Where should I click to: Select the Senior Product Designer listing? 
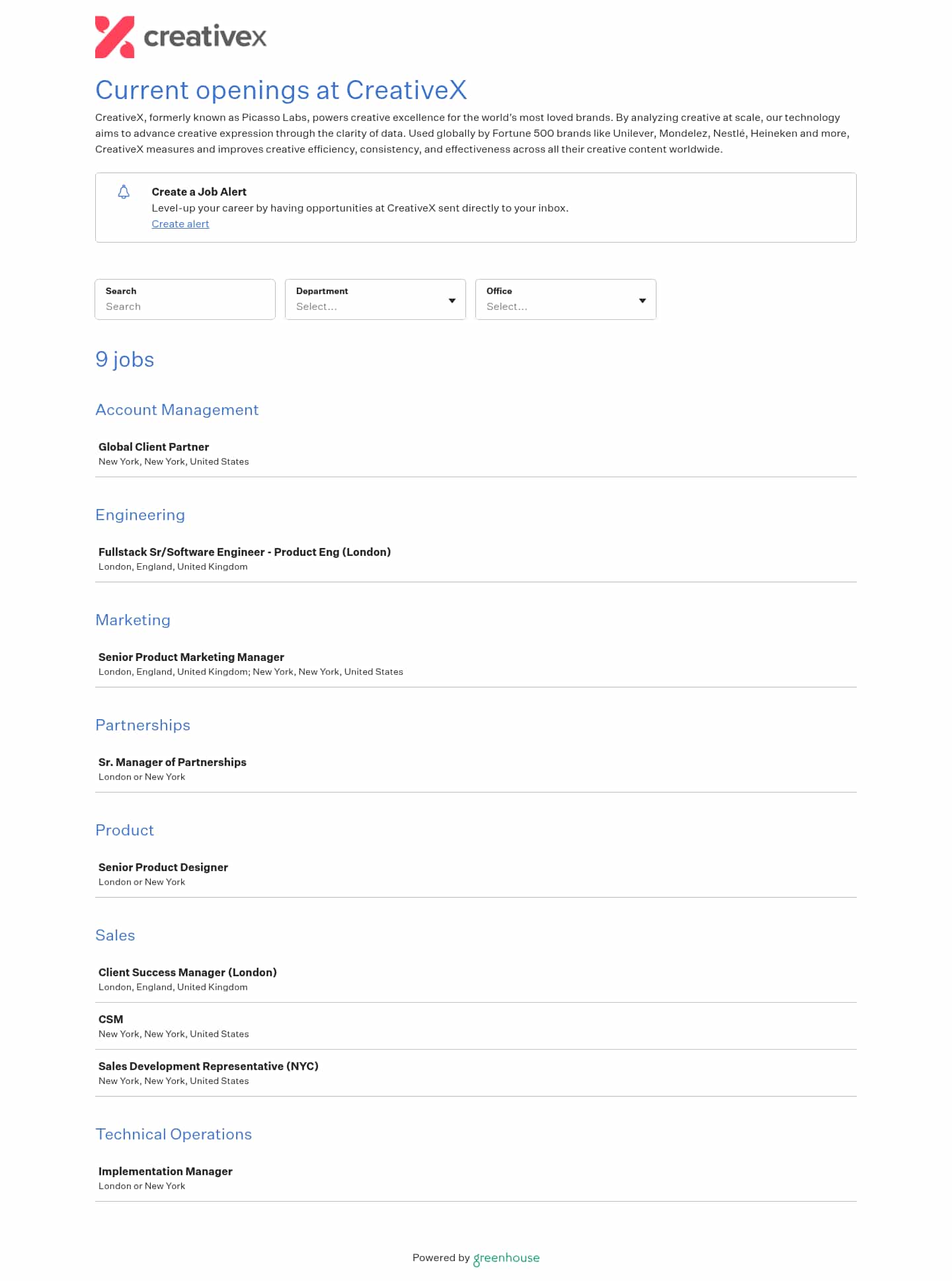click(x=163, y=868)
